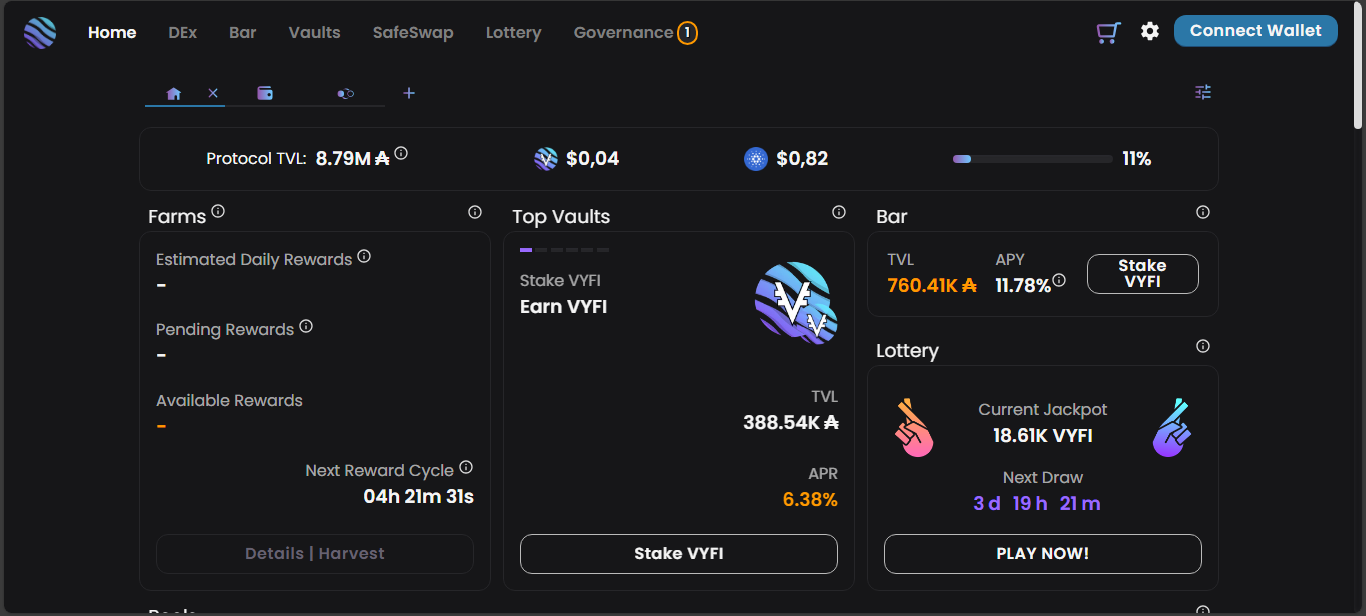Click the page vertical scrollbar
This screenshot has width=1366, height=616.
coord(1358,70)
